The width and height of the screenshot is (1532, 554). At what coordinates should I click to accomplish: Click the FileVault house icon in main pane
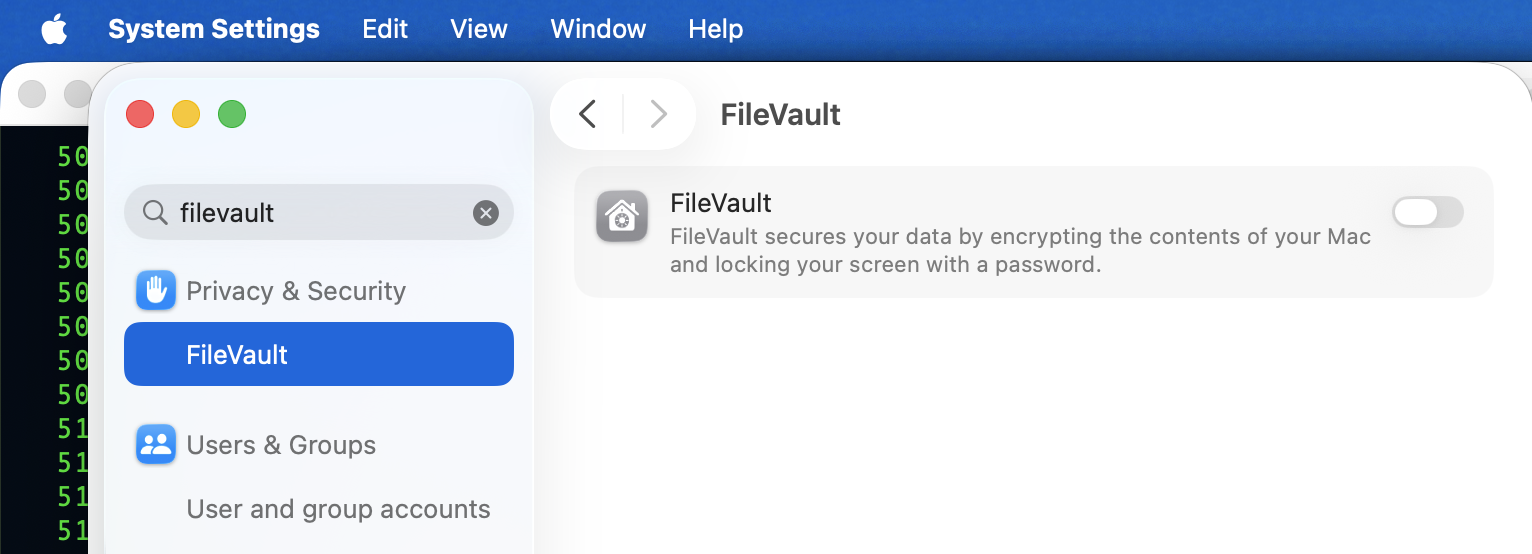[x=622, y=217]
